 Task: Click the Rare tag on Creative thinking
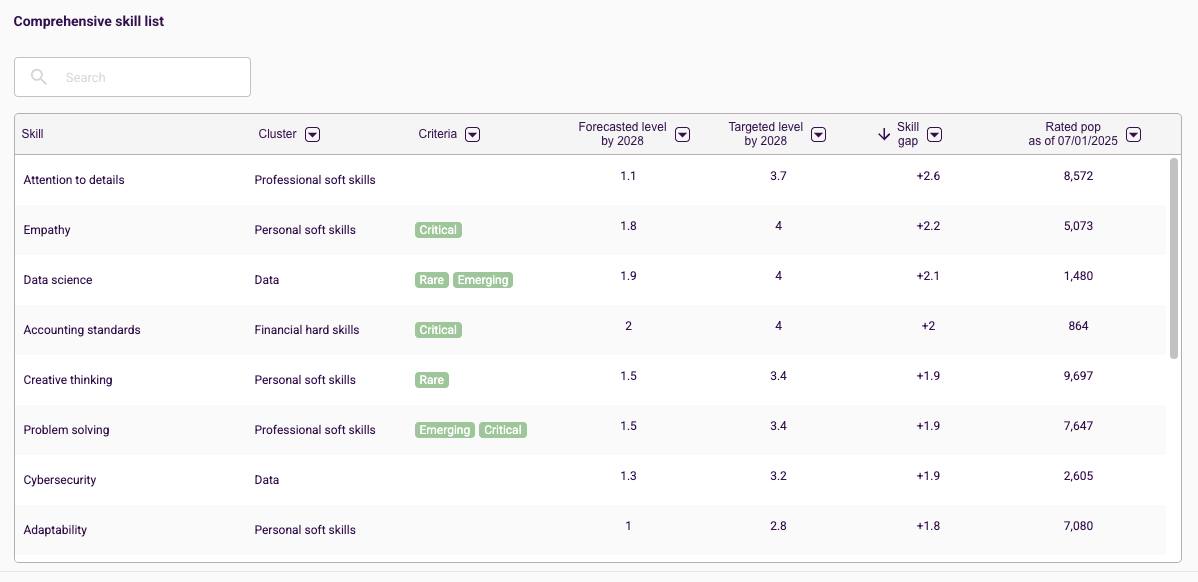[x=432, y=380]
